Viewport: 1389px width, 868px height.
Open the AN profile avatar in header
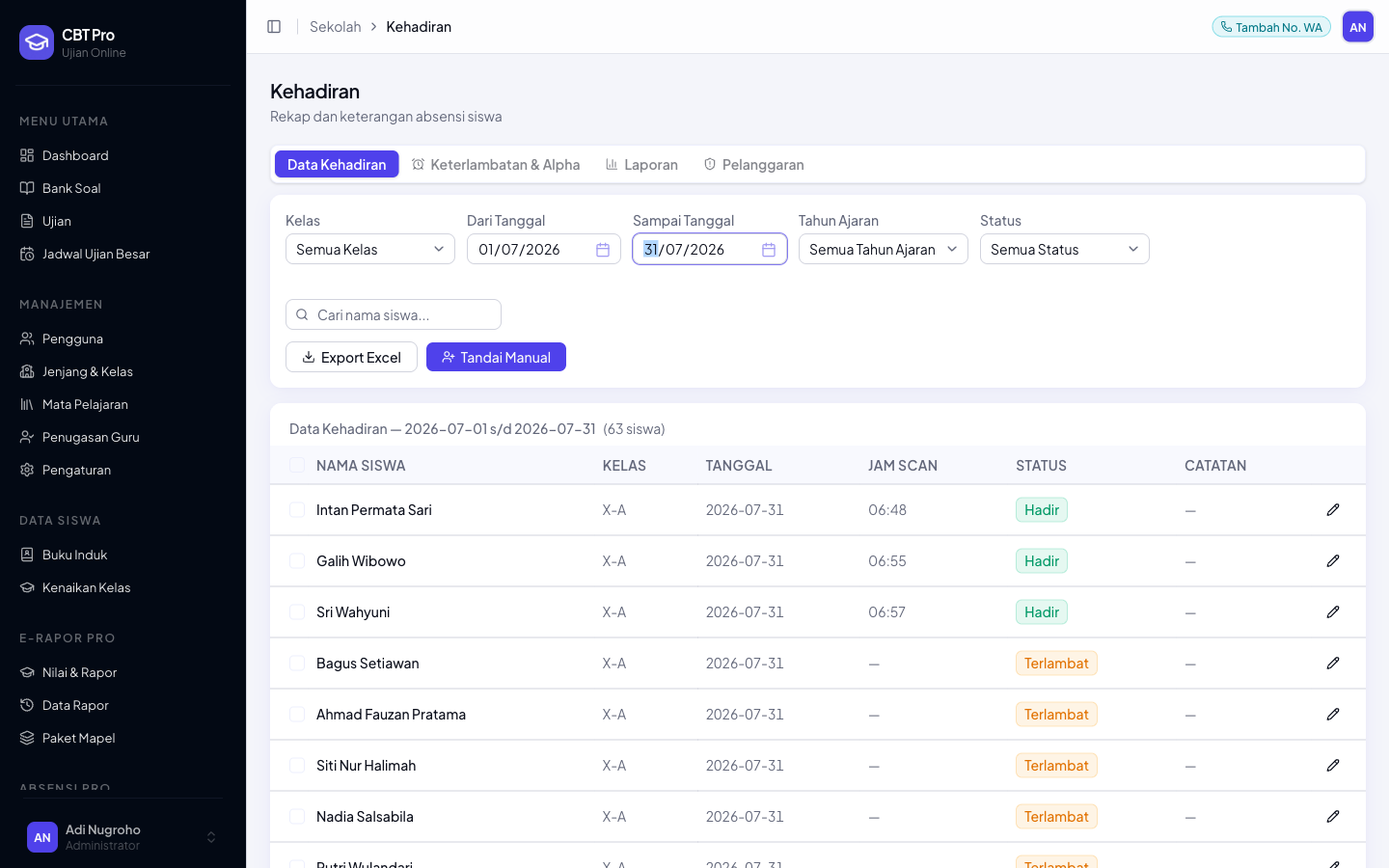tap(1358, 27)
